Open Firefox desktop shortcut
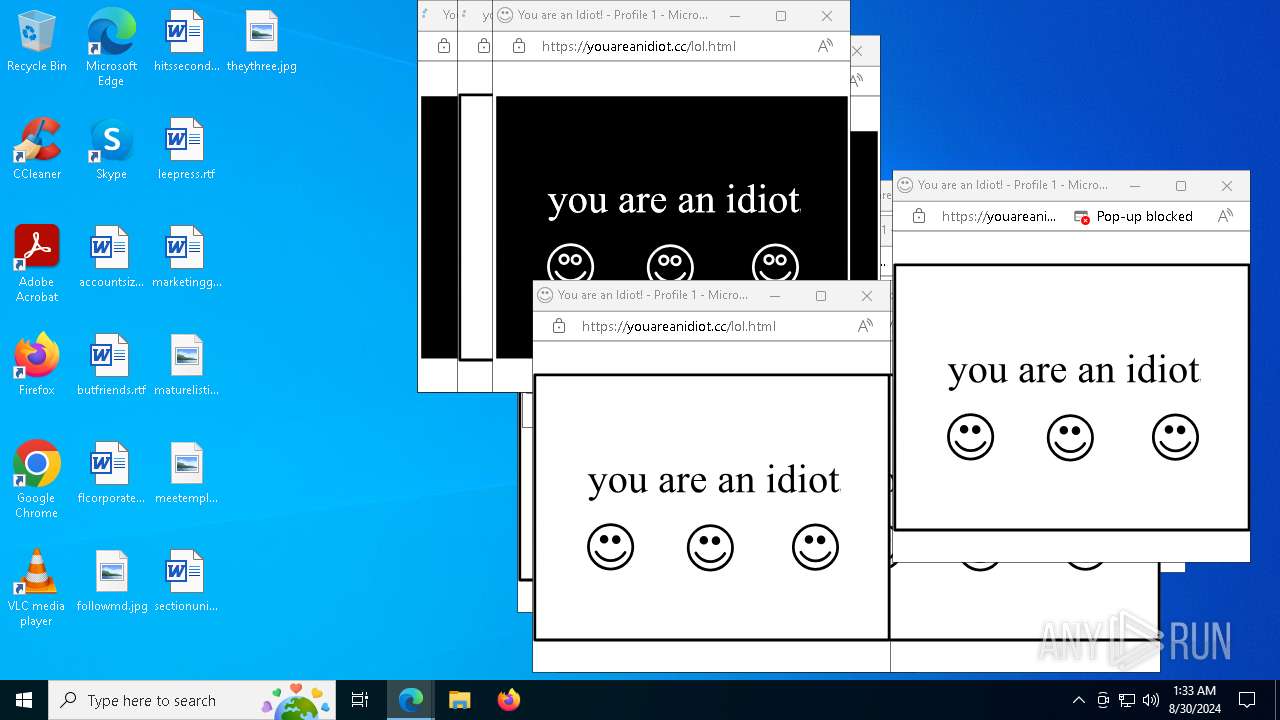1280x720 pixels. pos(37,366)
